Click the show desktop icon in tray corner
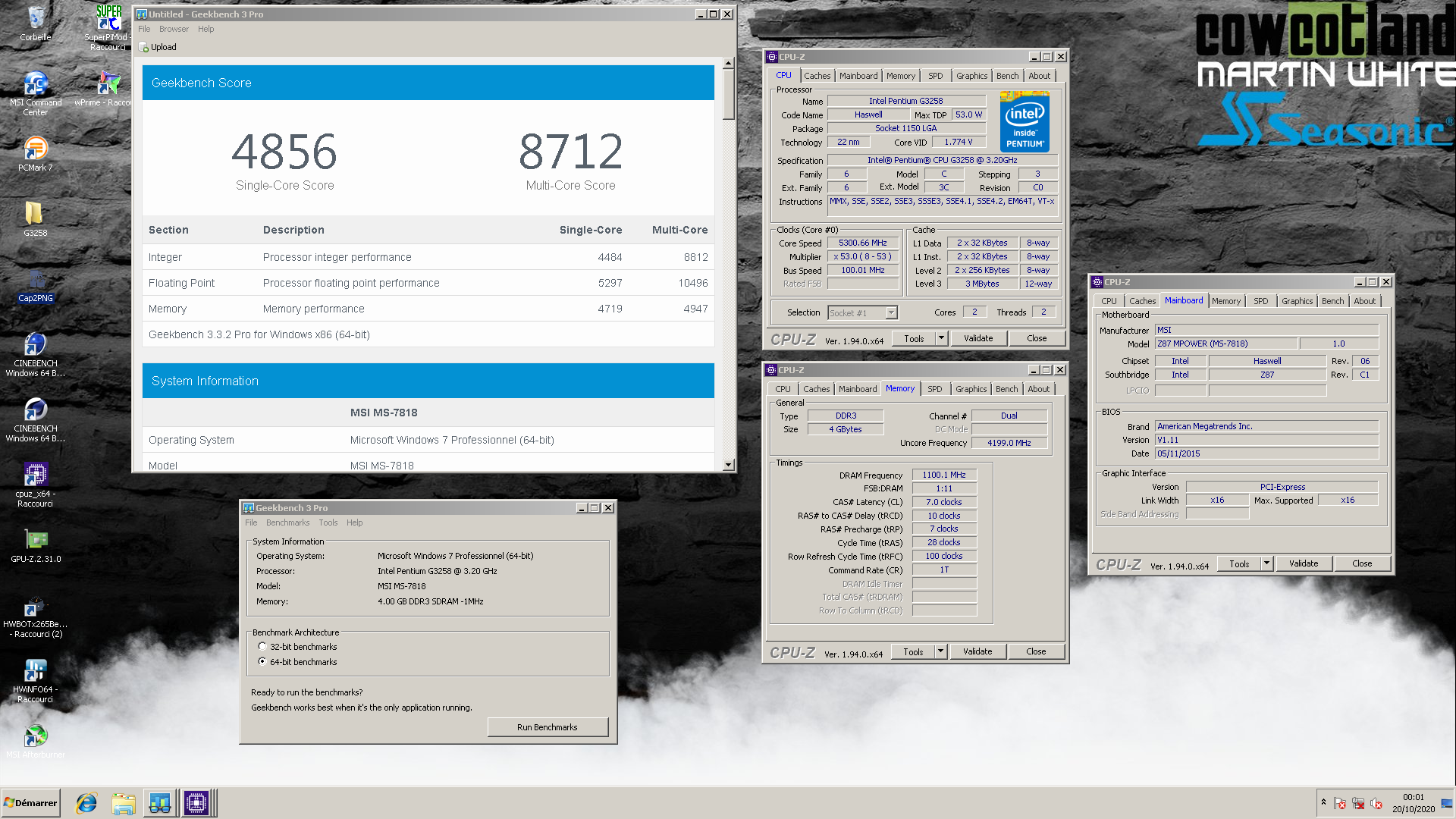 pos(1447,803)
